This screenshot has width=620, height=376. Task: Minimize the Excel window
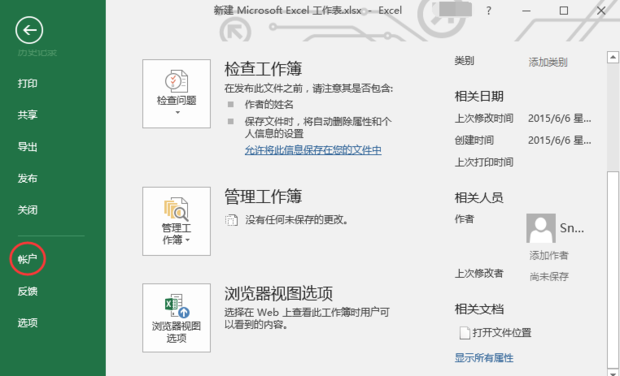click(526, 11)
